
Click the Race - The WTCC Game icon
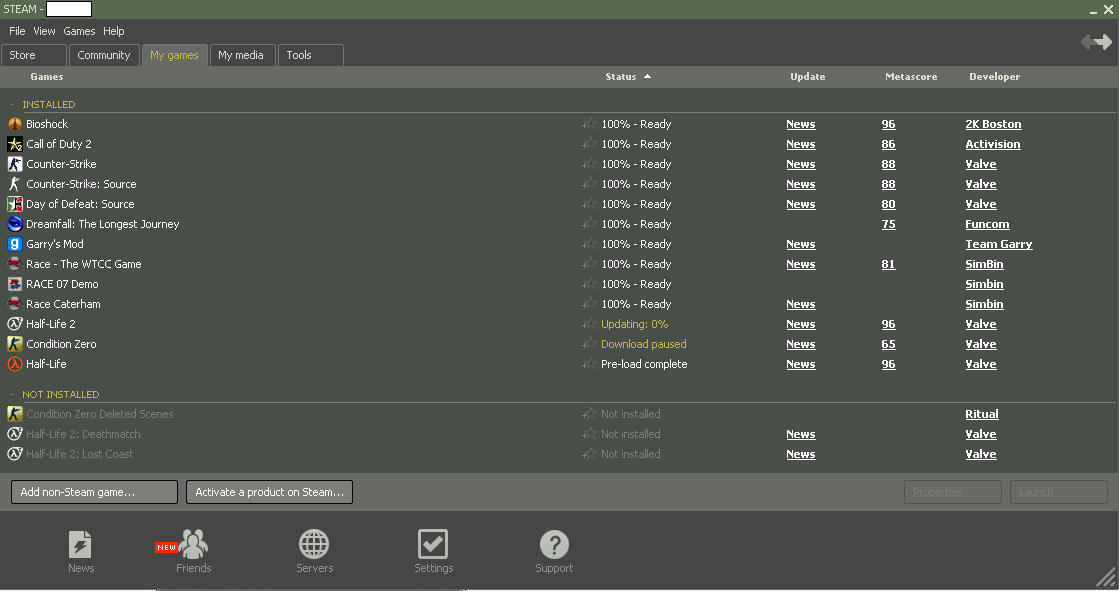[14, 264]
